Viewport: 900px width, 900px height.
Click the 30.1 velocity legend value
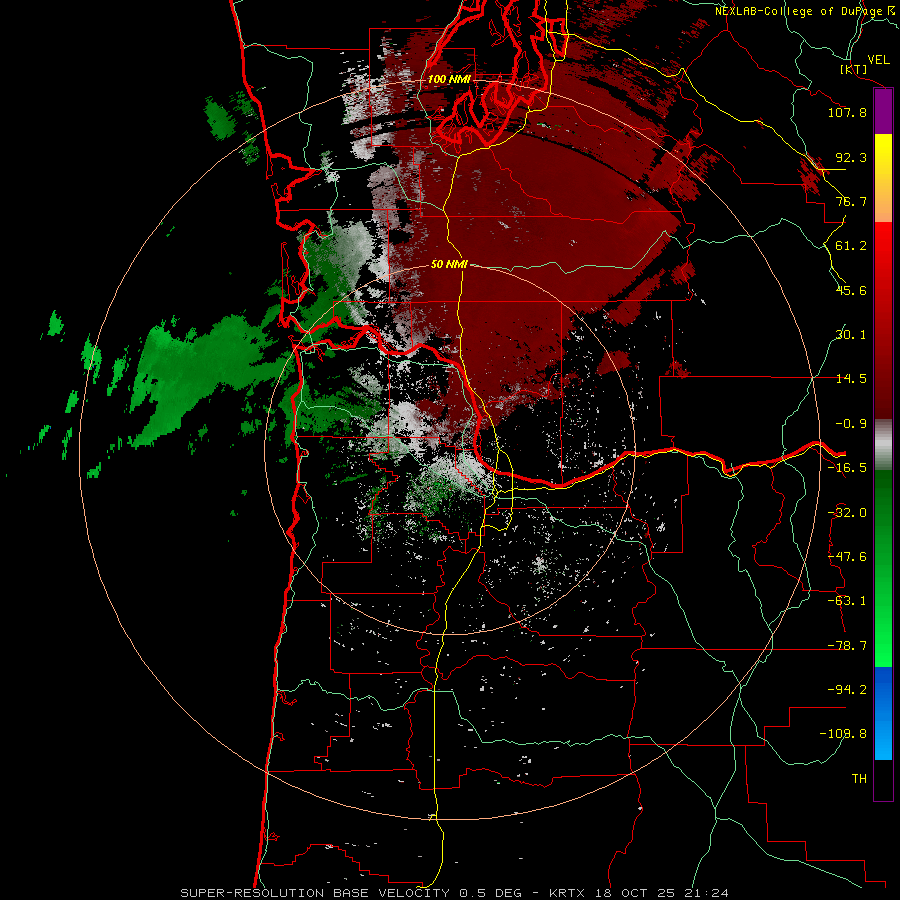851,335
